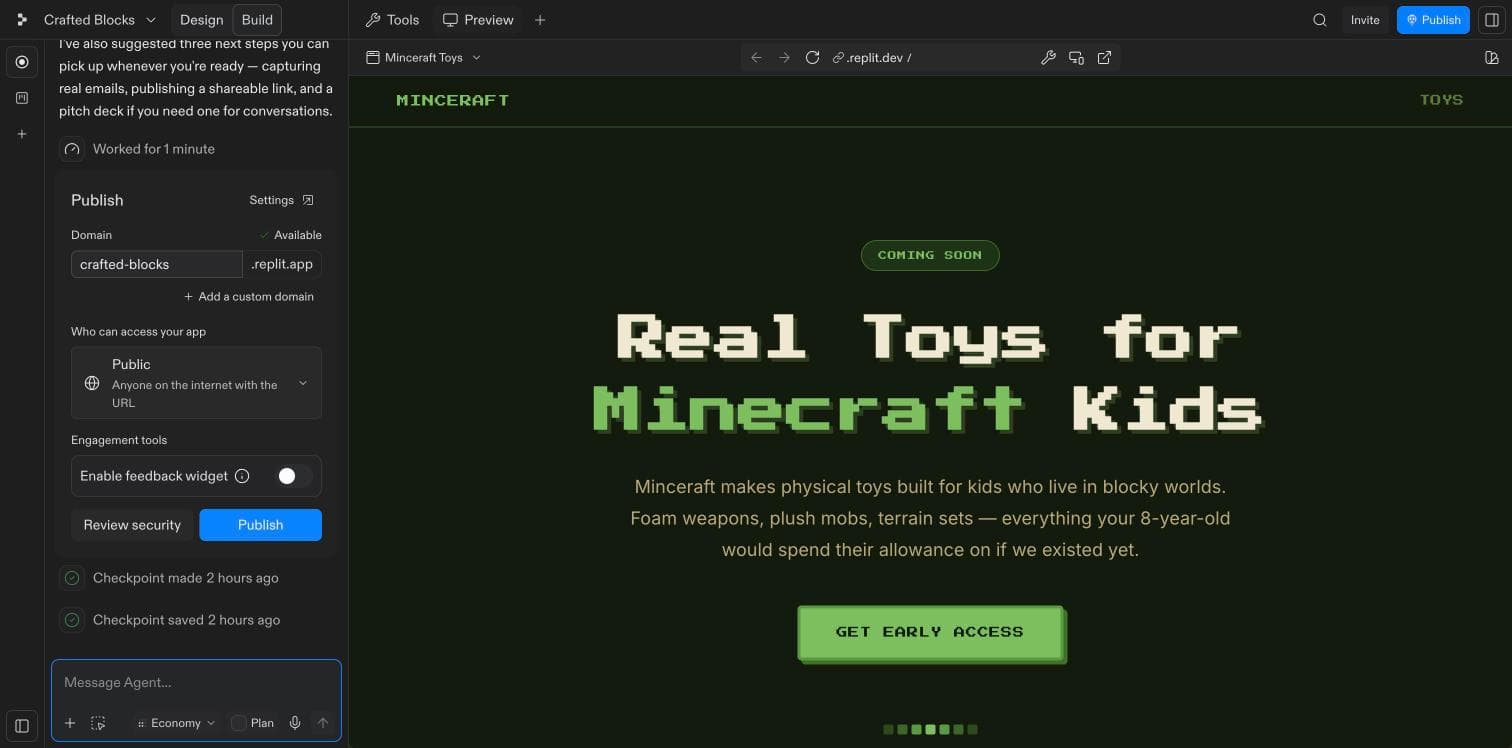
Task: Switch to the Build tab
Action: coord(257,20)
